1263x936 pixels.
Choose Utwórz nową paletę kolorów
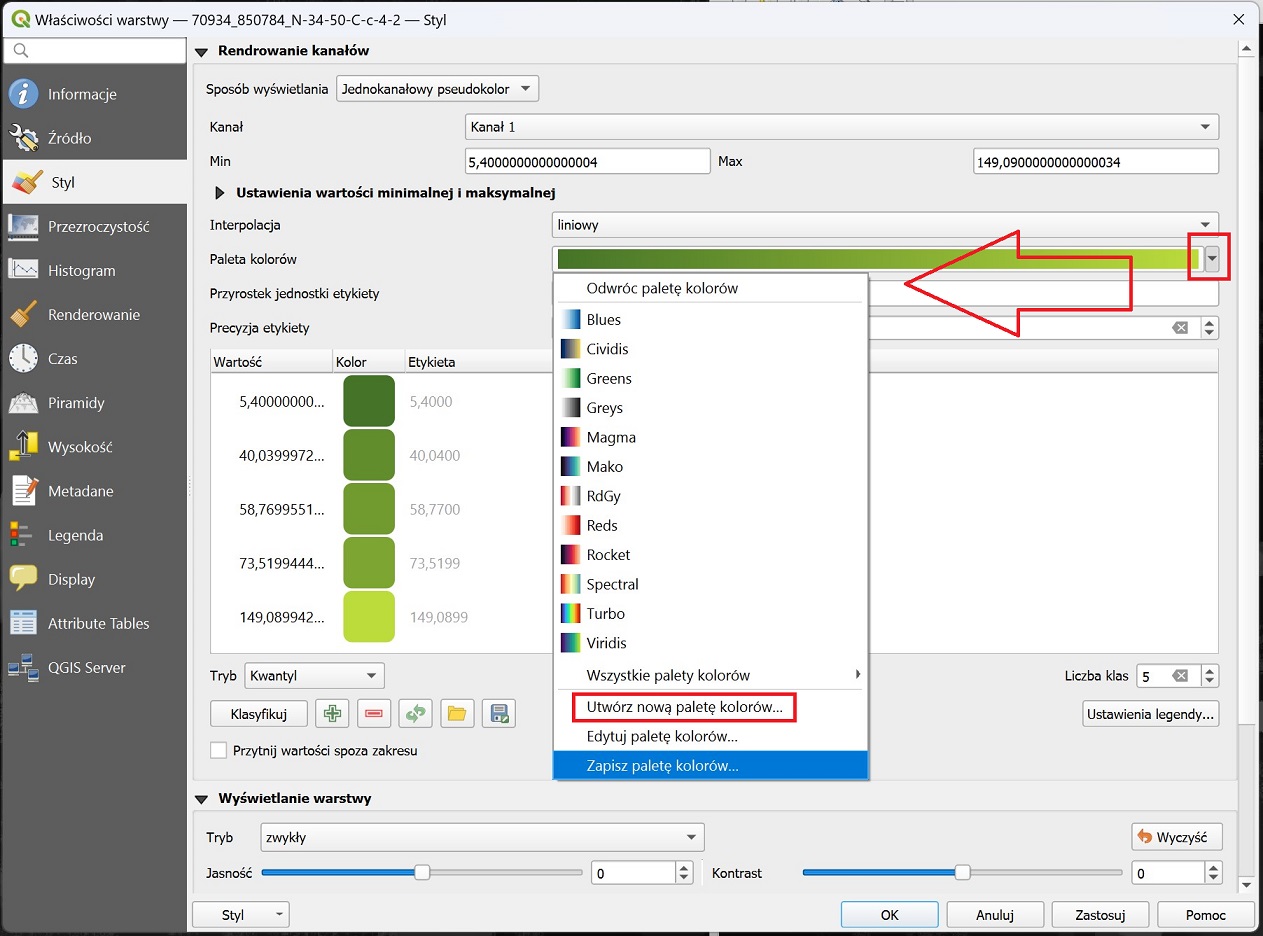(710, 708)
